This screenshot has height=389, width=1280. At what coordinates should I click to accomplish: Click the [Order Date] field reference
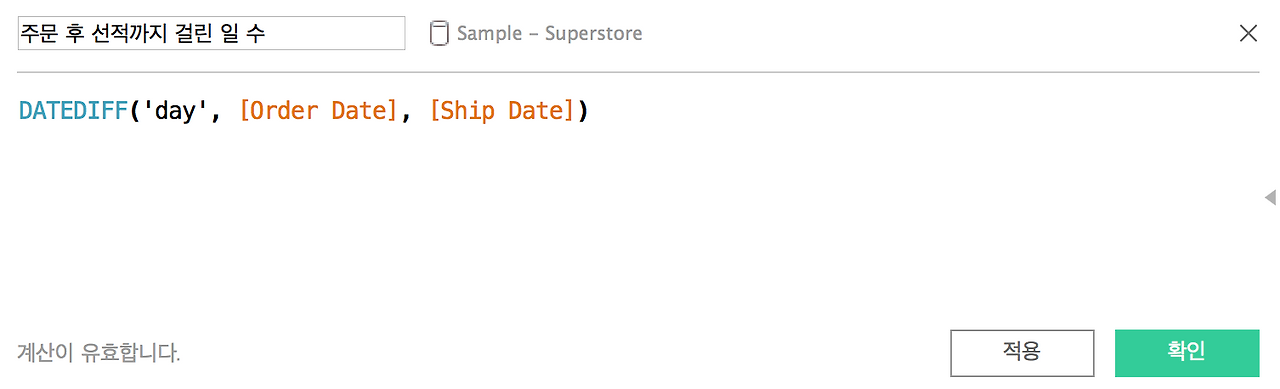click(319, 111)
